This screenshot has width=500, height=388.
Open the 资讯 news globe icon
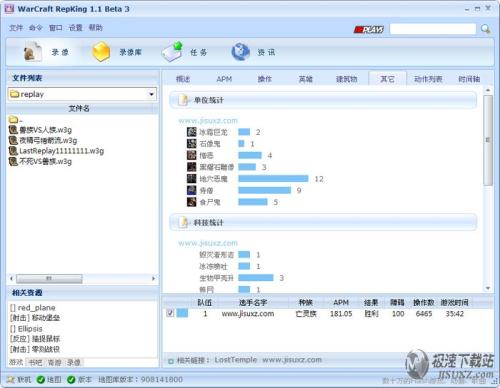click(x=240, y=52)
